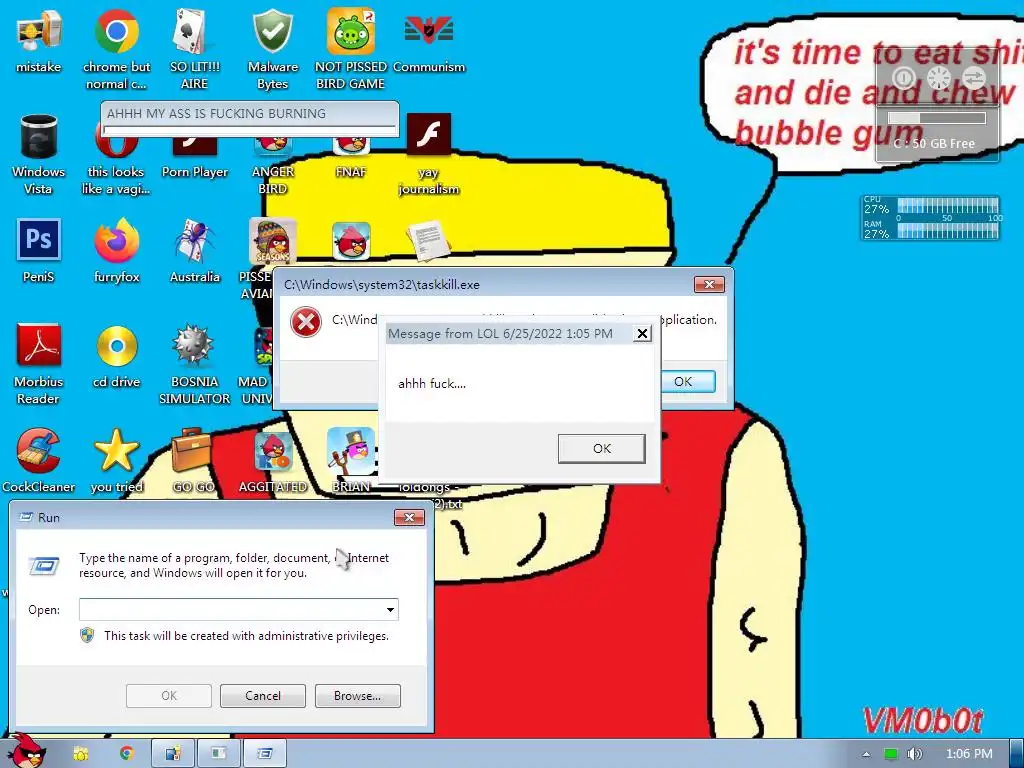Screen dimensions: 1024x768
Task: Click the green network tray icon
Action: pyautogui.click(x=890, y=754)
